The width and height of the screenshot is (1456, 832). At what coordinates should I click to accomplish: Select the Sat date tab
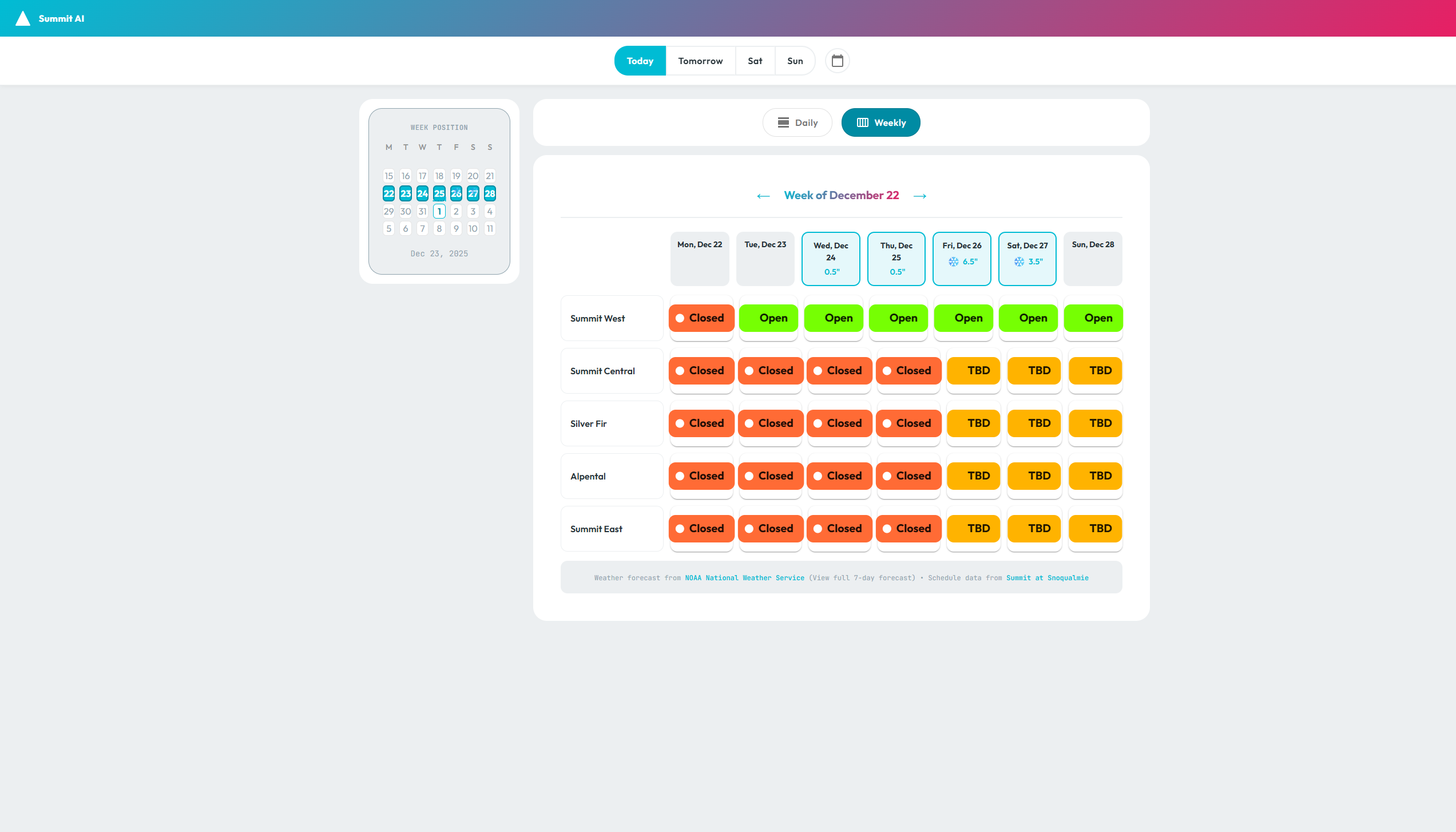click(755, 61)
